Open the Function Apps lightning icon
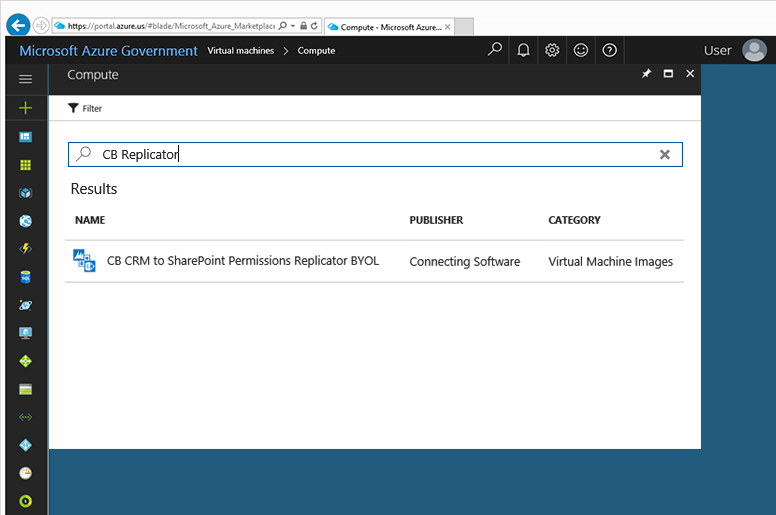This screenshot has height=515, width=776. coord(25,248)
